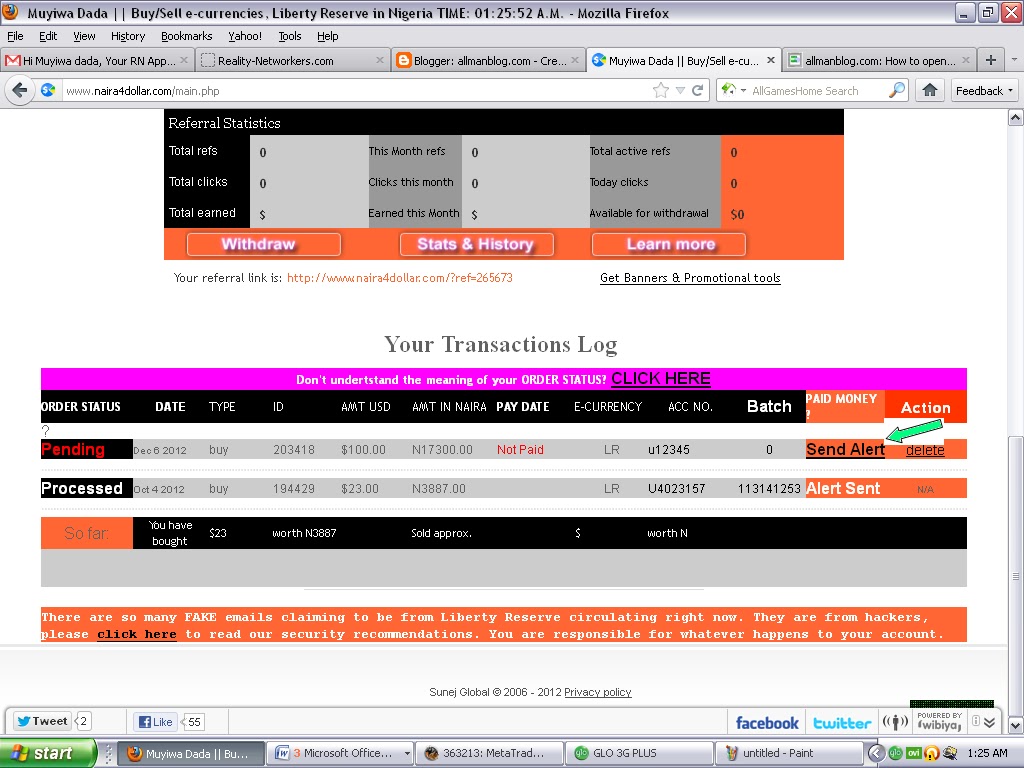Click the browser Back arrow button
The width and height of the screenshot is (1024, 768).
pyautogui.click(x=20, y=90)
